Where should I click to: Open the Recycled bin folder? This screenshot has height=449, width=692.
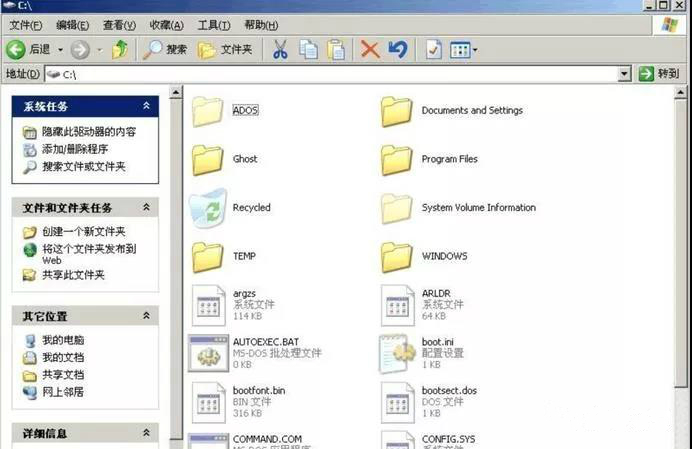pos(208,207)
